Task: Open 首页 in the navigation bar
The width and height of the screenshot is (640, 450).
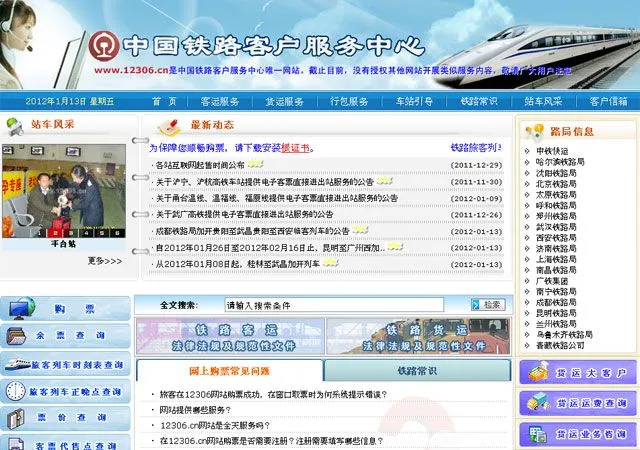Action: 164,101
